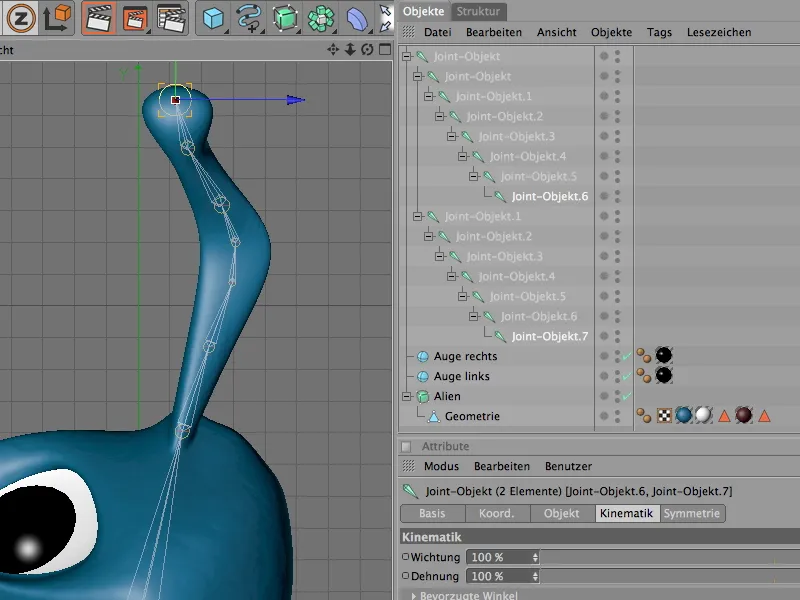Render to Picture Viewer icon
800x600 pixels.
point(135,19)
